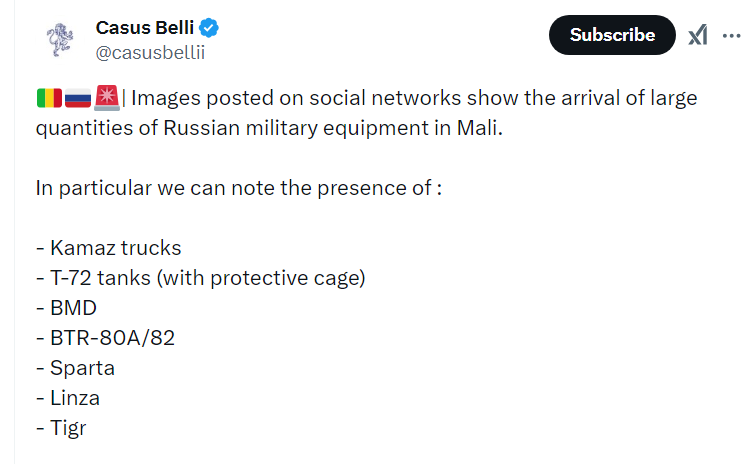The image size is (745, 464).
Task: Open the Casus Belli display name link
Action: tap(145, 28)
